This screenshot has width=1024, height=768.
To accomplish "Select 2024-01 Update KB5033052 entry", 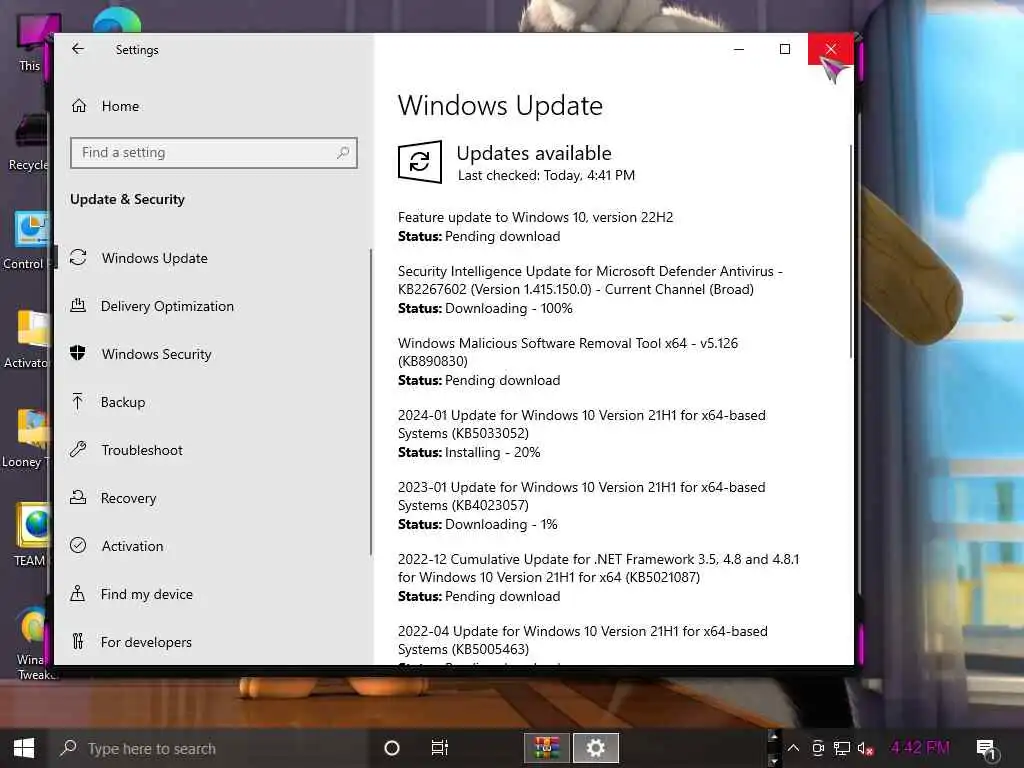I will pyautogui.click(x=581, y=424).
